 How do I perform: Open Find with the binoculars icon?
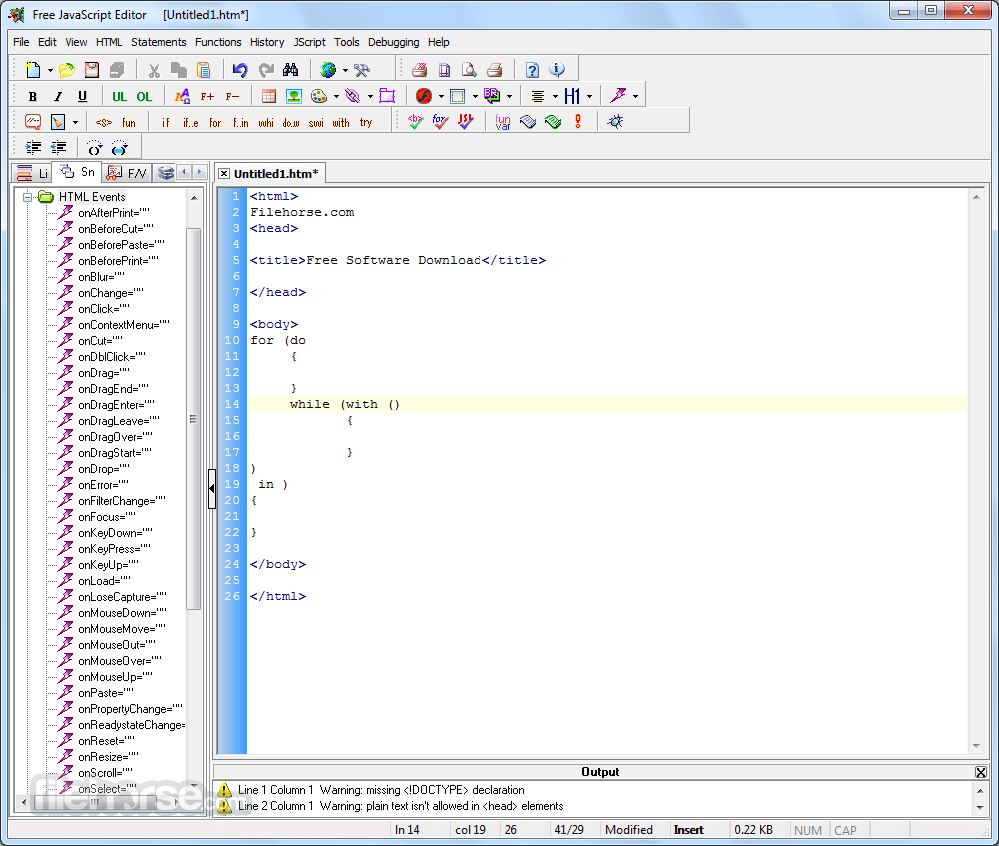pyautogui.click(x=291, y=69)
